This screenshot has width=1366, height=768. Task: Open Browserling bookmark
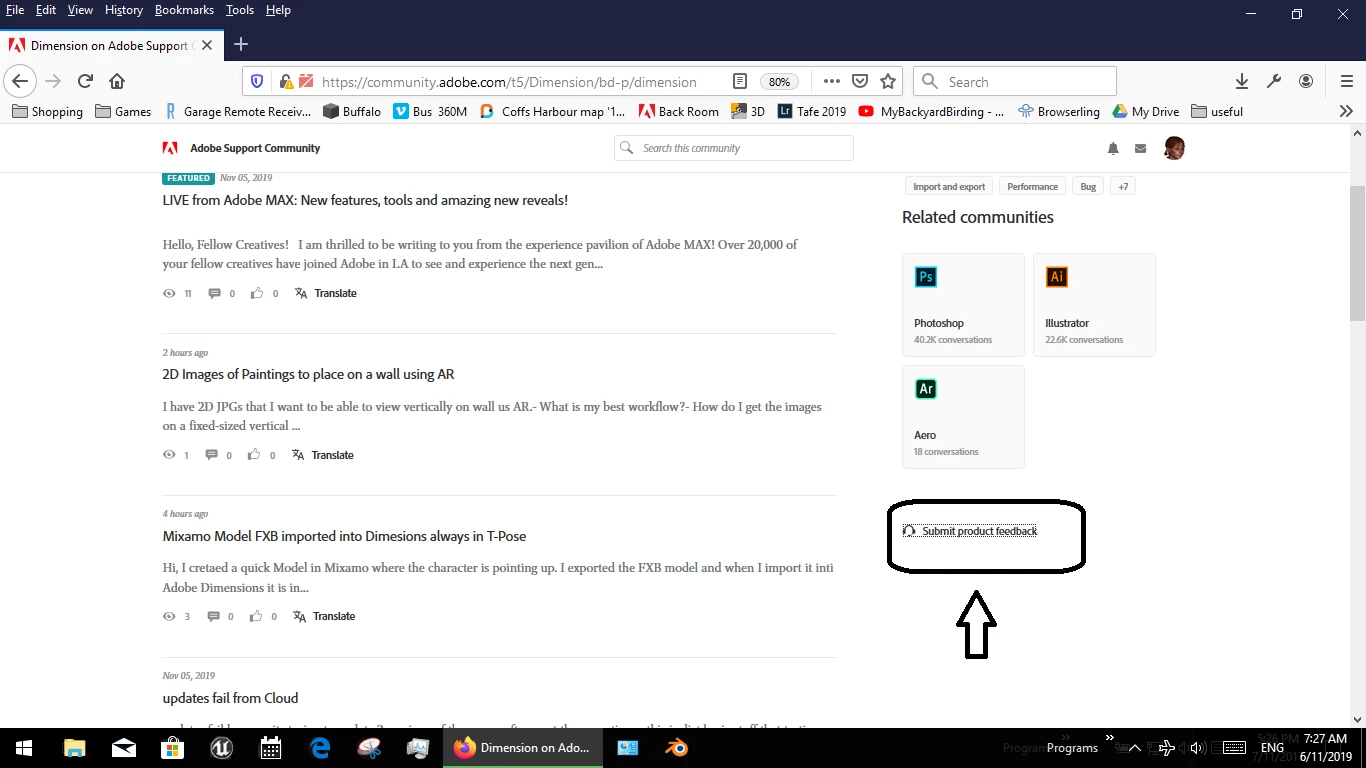tap(1059, 111)
